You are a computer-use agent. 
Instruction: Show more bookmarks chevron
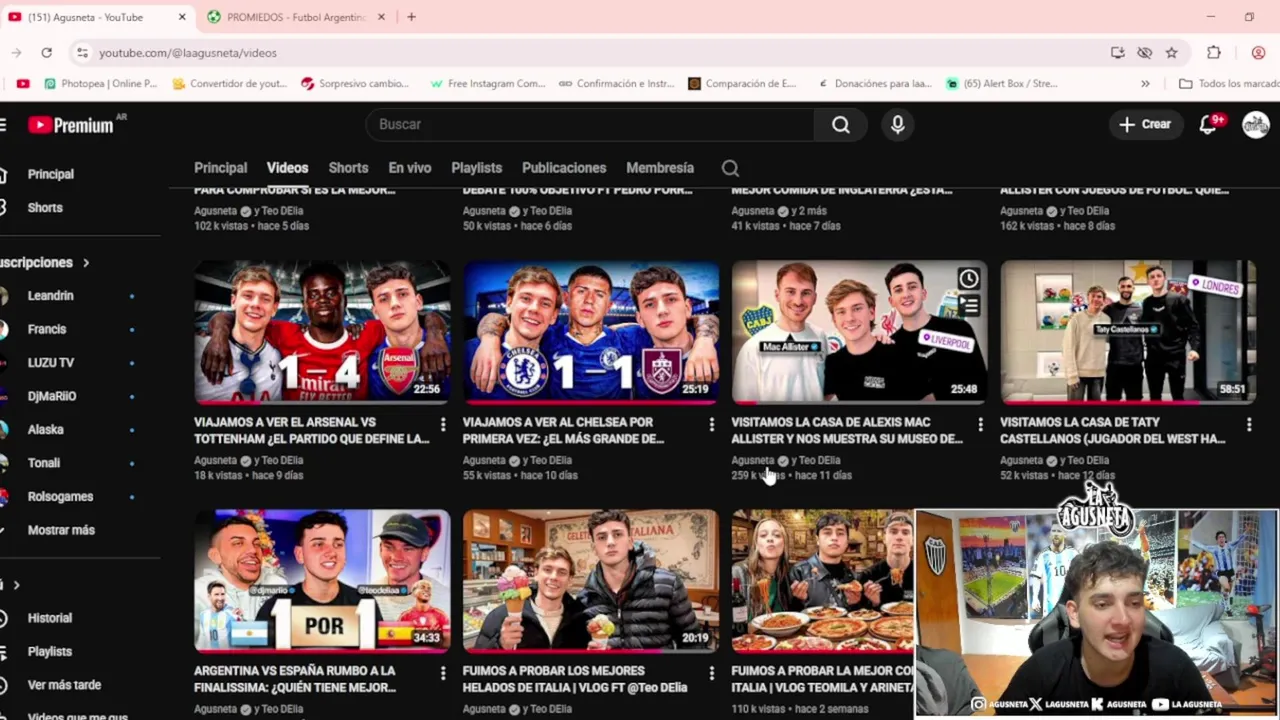tap(1145, 84)
